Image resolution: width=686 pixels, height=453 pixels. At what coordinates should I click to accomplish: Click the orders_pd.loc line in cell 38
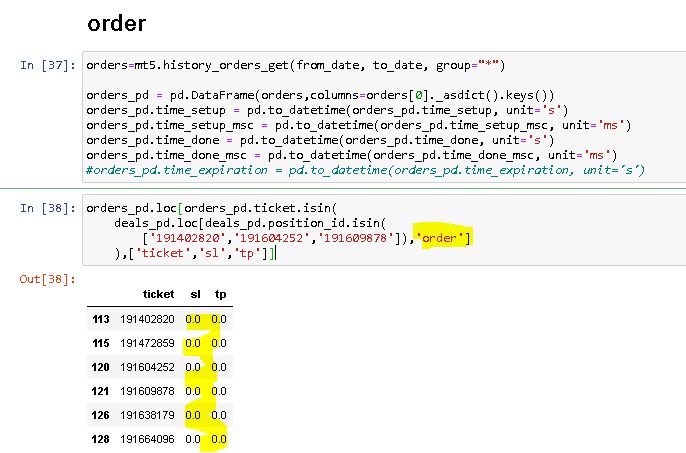[x=212, y=208]
